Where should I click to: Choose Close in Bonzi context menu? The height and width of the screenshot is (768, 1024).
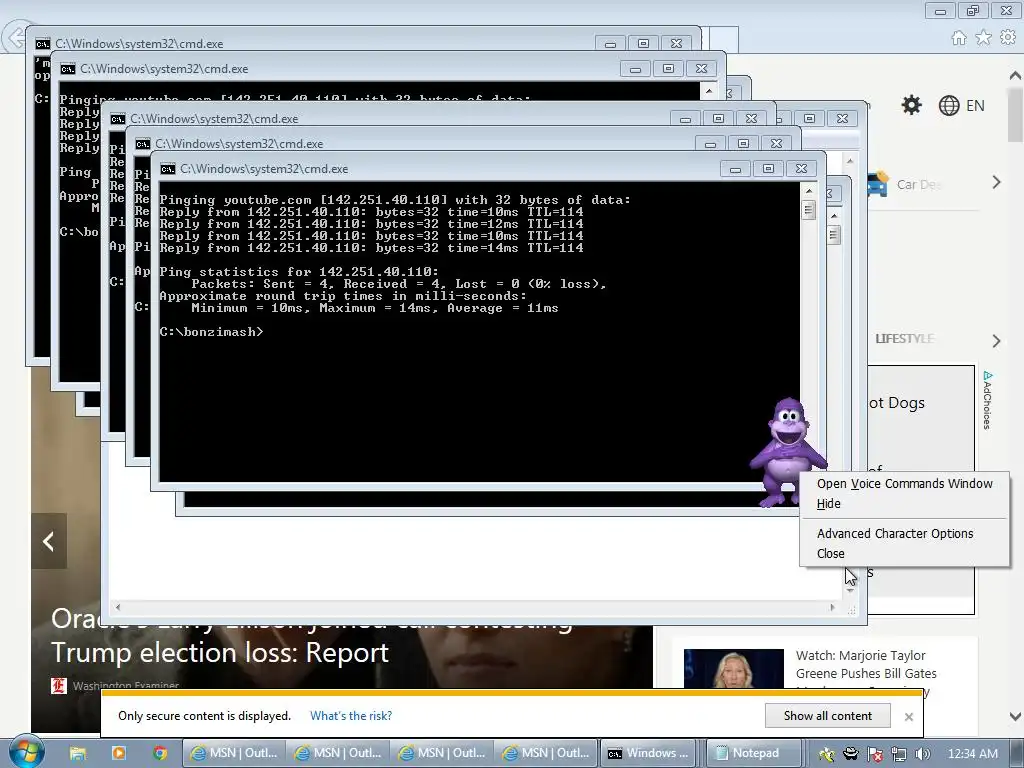click(x=904, y=553)
